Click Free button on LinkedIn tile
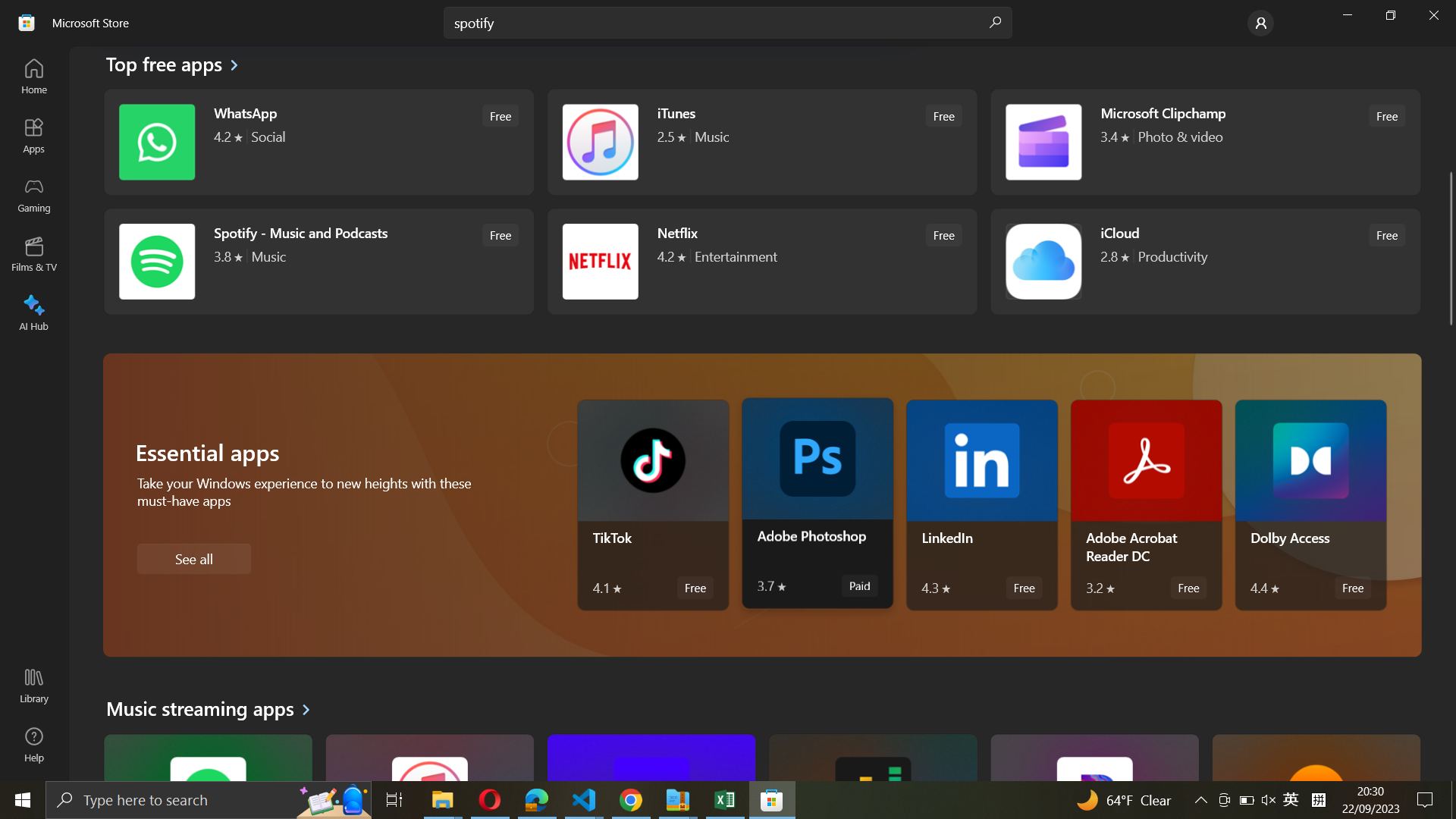The width and height of the screenshot is (1456, 819). (x=1024, y=588)
